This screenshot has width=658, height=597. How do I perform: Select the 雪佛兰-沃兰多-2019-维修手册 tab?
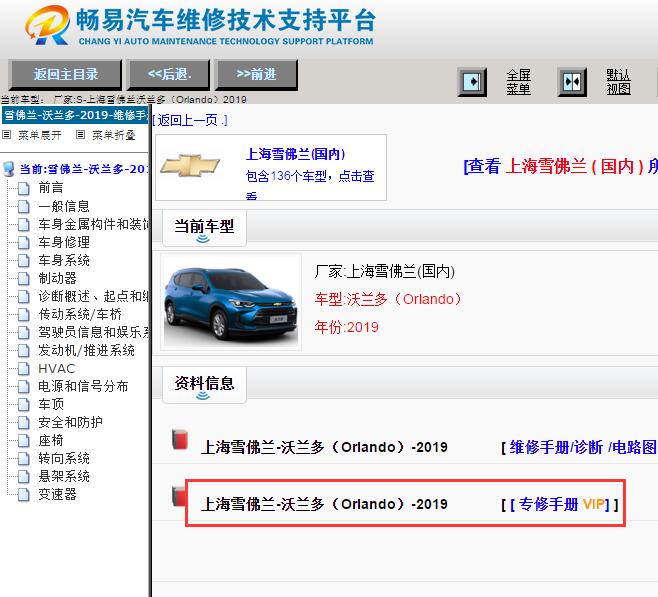click(75, 115)
